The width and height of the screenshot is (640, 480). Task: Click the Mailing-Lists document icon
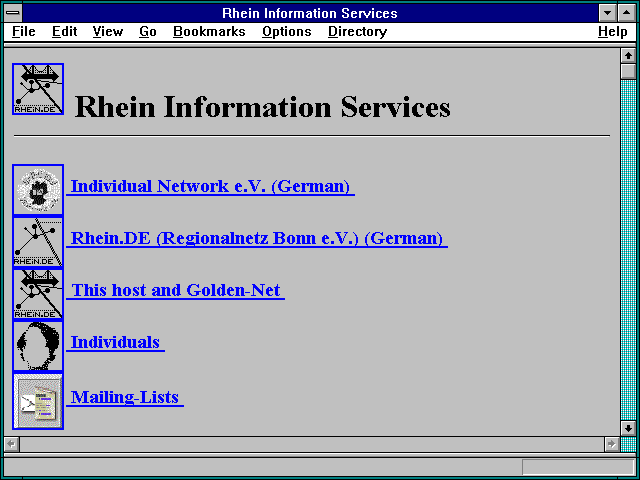38,401
